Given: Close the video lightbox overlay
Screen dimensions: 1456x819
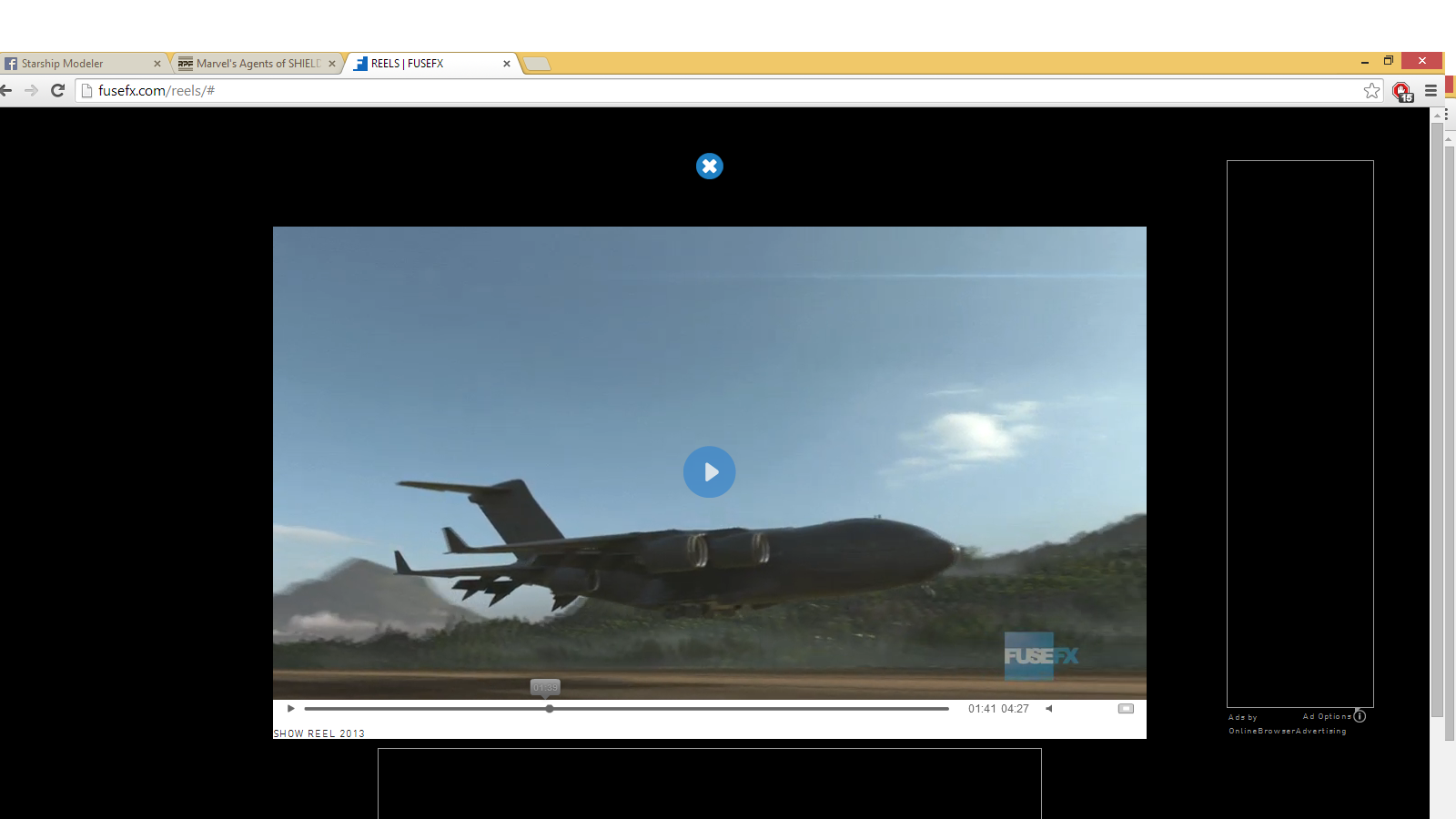Looking at the screenshot, I should [710, 167].
